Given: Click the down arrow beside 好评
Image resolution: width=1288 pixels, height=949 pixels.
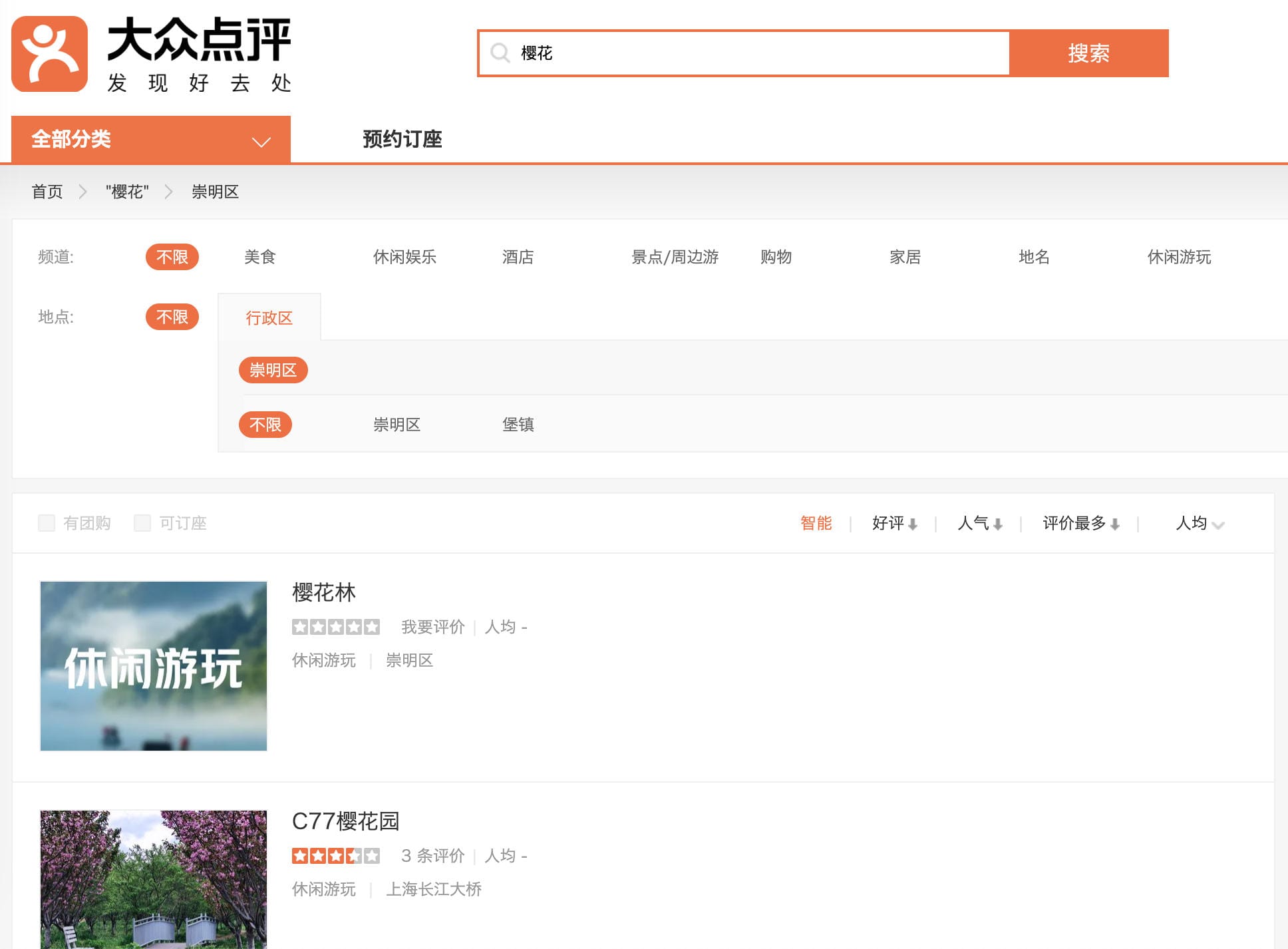Looking at the screenshot, I should [913, 524].
